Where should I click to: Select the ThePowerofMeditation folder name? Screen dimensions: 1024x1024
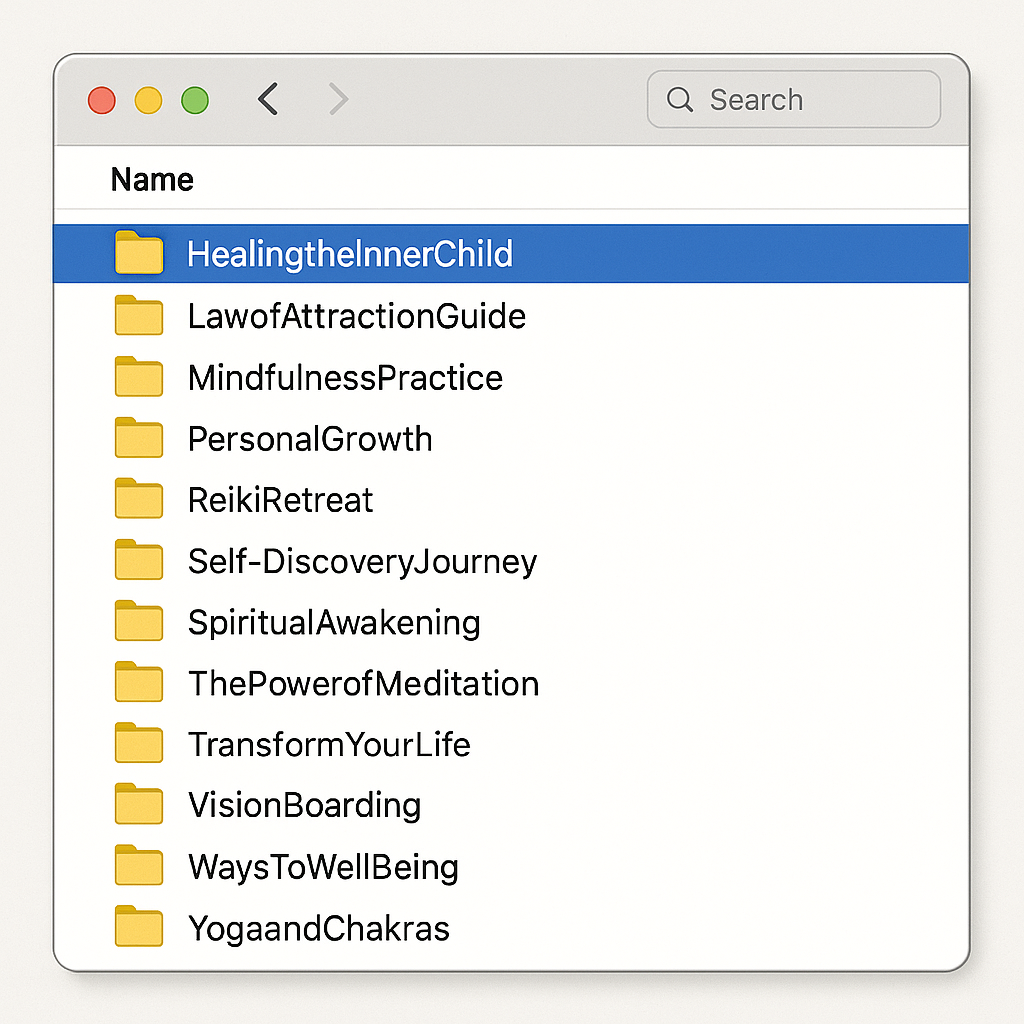(363, 684)
